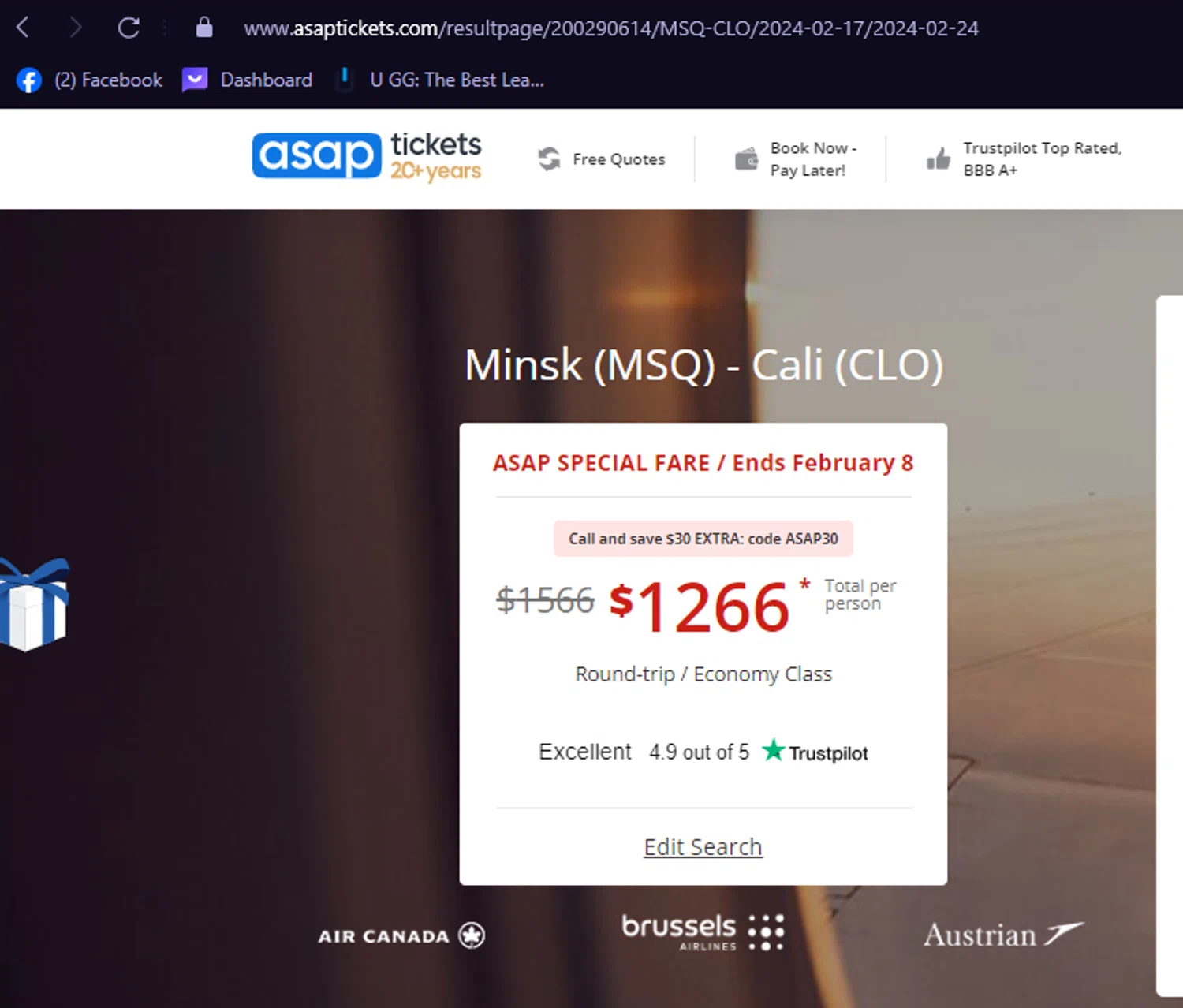Click the Edit Search link
This screenshot has height=1008, width=1183.
pos(703,847)
